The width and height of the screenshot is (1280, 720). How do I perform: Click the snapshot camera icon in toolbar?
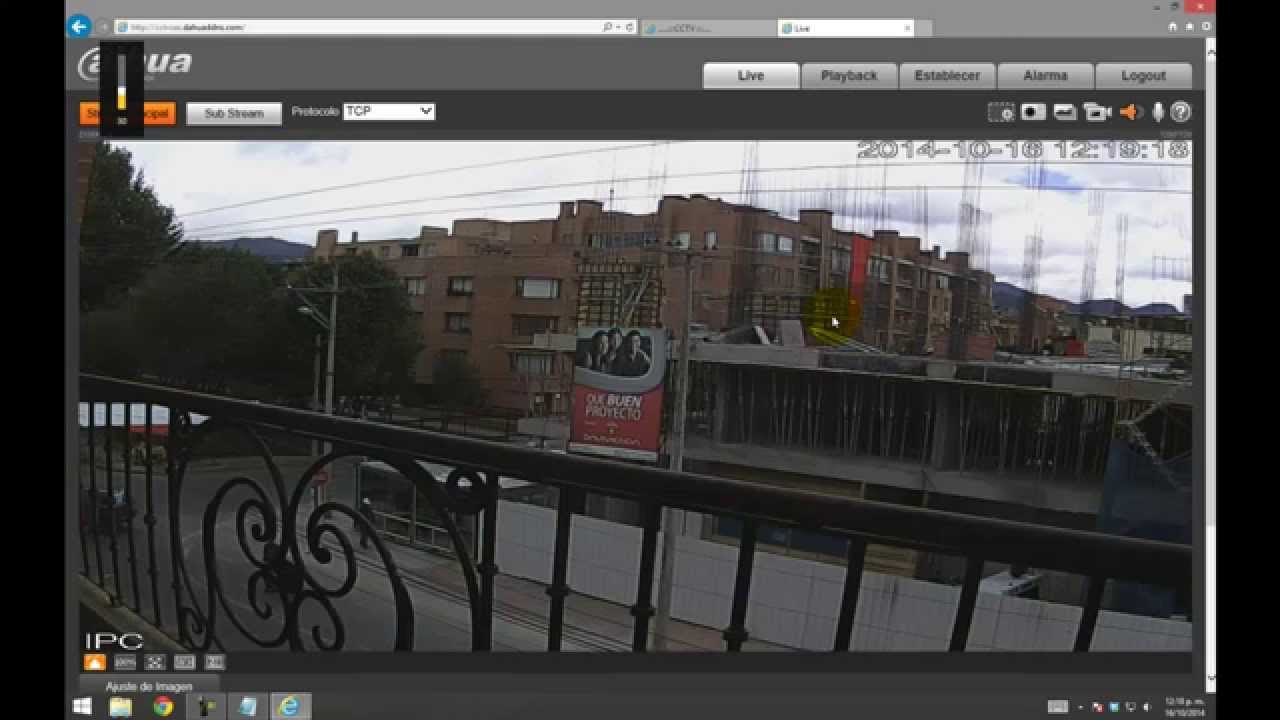1033,112
